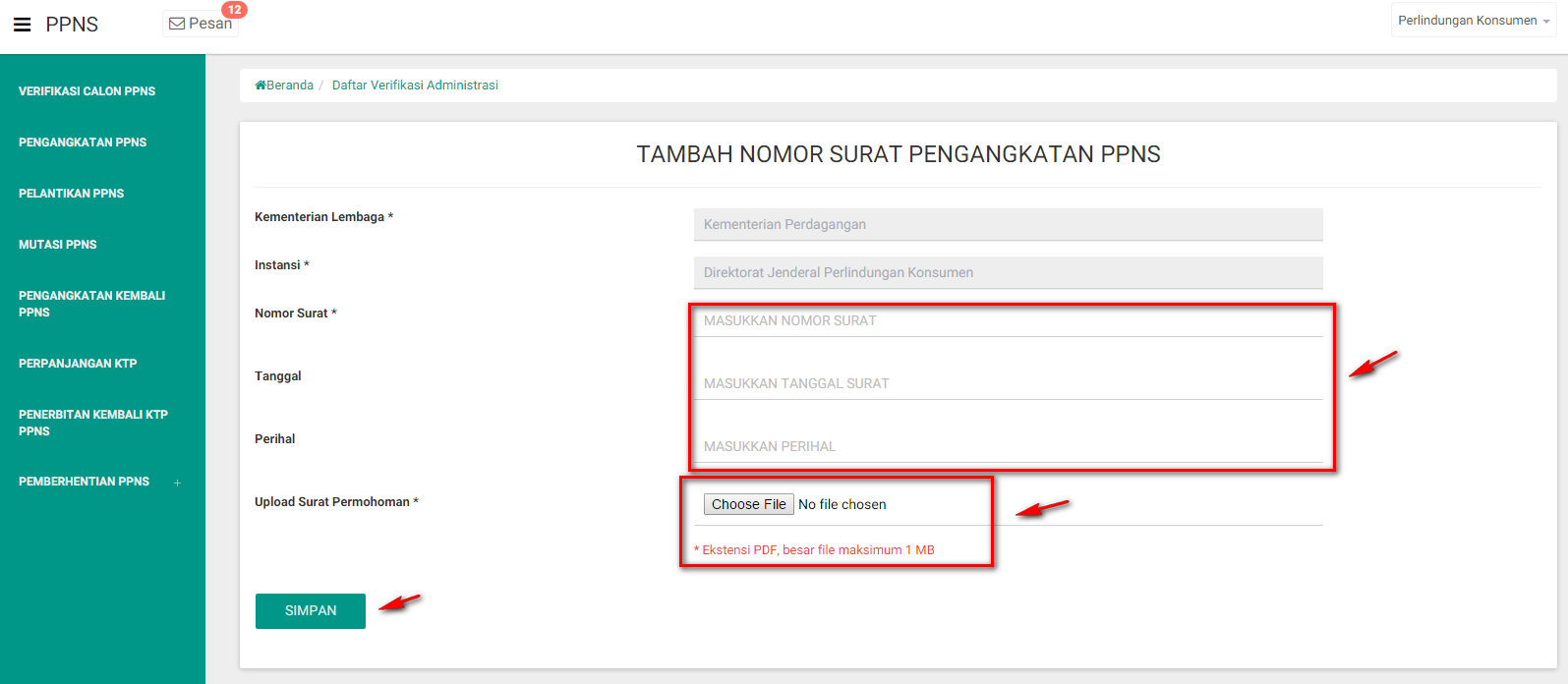Image resolution: width=1568 pixels, height=684 pixels.
Task: Open Penerbitan Kembali KTP PPNS
Action: [93, 423]
